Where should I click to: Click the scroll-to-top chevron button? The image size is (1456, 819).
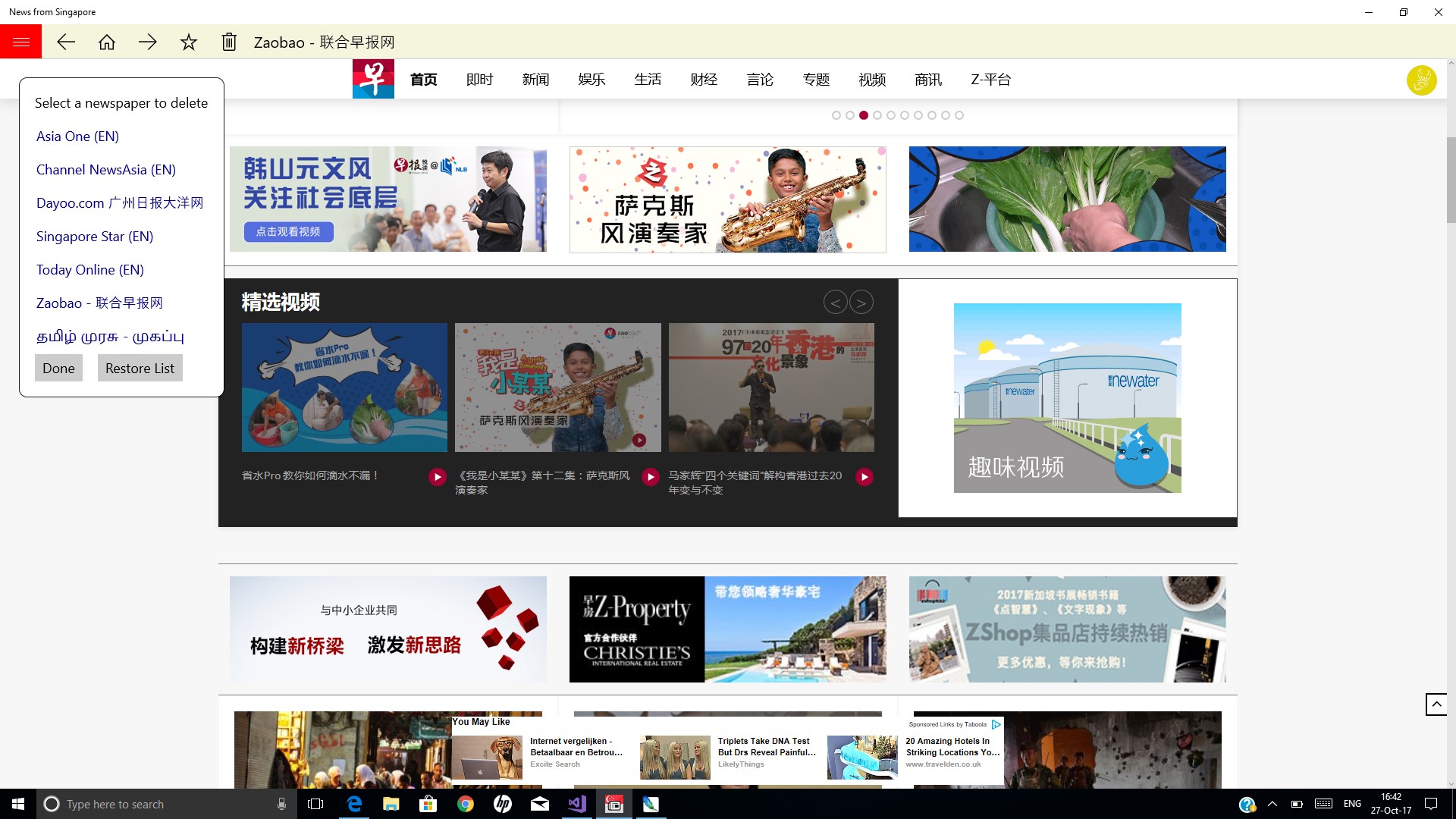(x=1436, y=704)
